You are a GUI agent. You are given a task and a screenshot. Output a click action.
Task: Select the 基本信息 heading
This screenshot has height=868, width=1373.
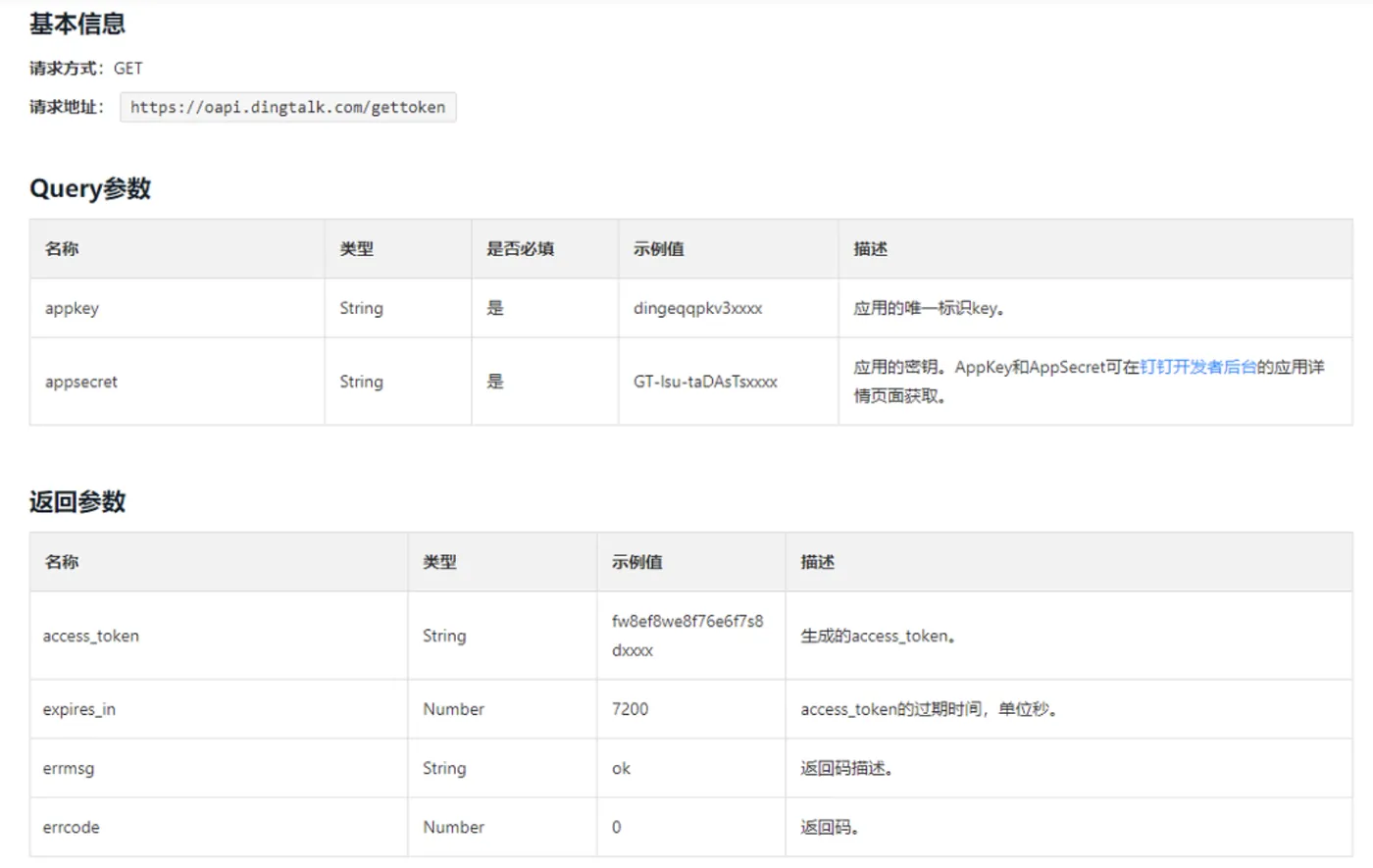pyautogui.click(x=77, y=24)
